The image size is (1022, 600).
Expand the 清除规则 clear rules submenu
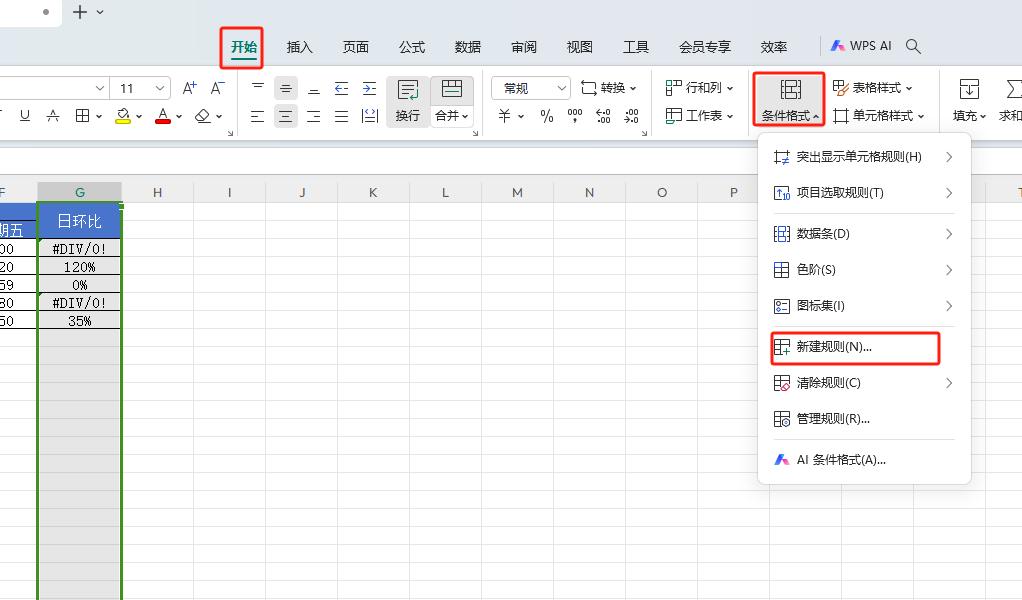tap(864, 383)
